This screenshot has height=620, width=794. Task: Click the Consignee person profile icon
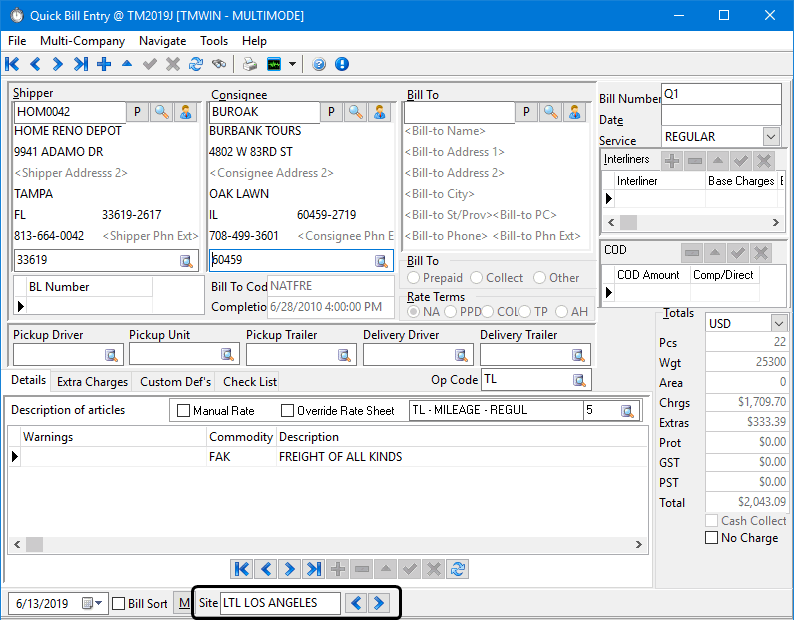[x=379, y=112]
